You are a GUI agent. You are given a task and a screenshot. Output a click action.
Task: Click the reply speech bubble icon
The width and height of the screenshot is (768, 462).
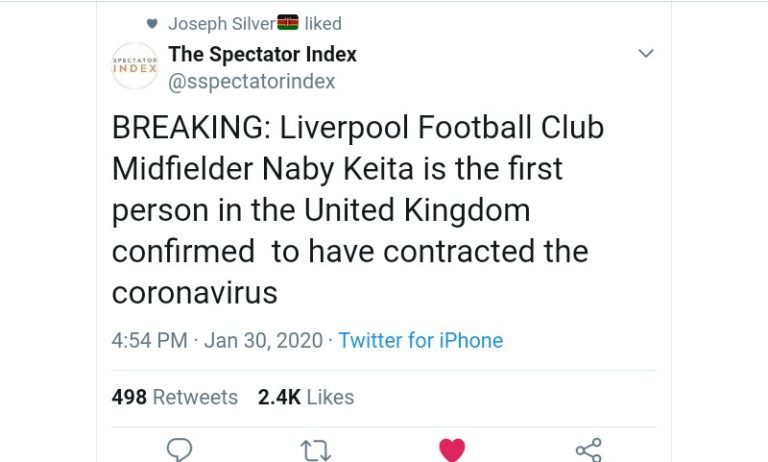click(179, 450)
